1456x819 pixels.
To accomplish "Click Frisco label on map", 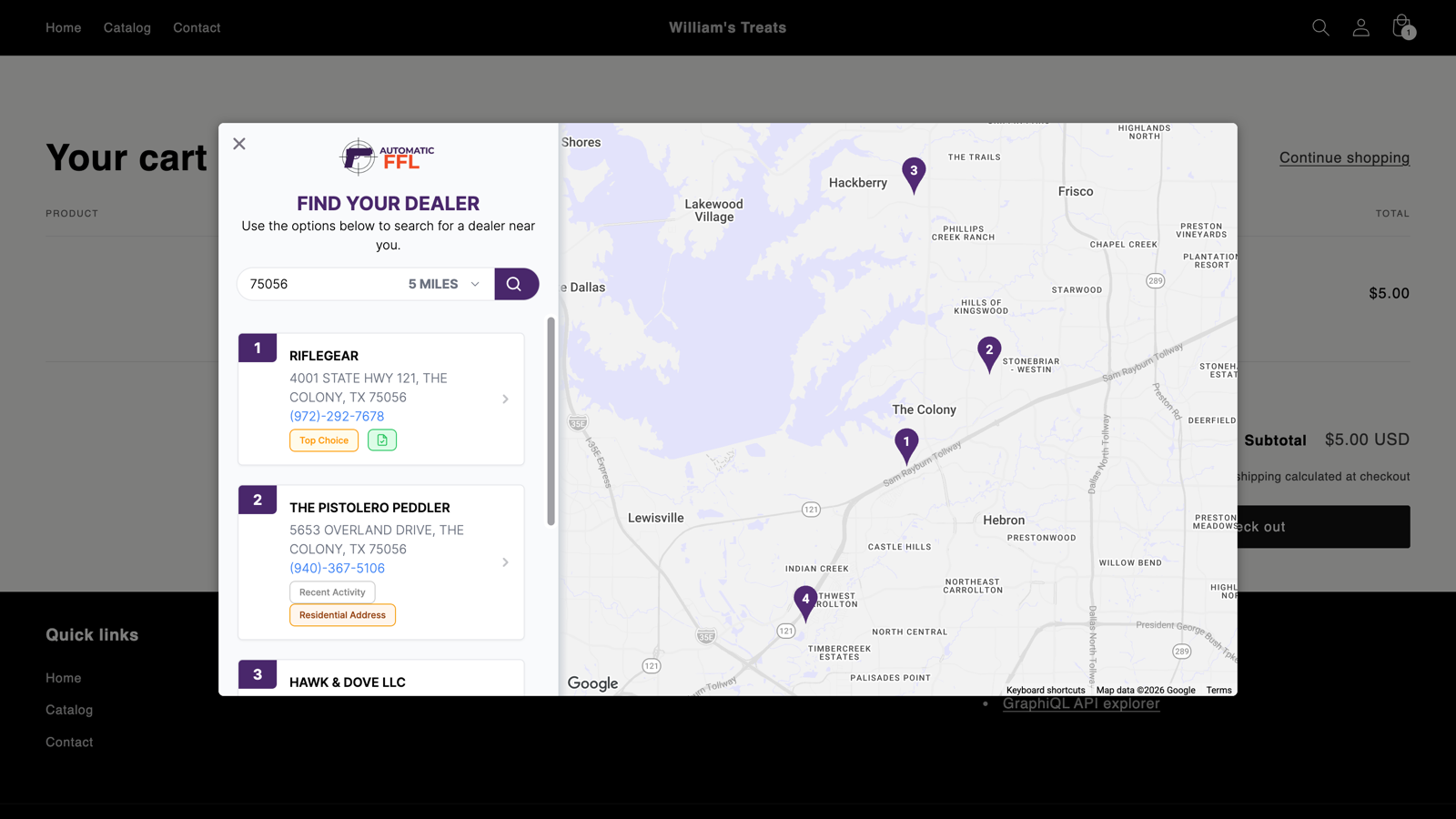I will click(1076, 191).
